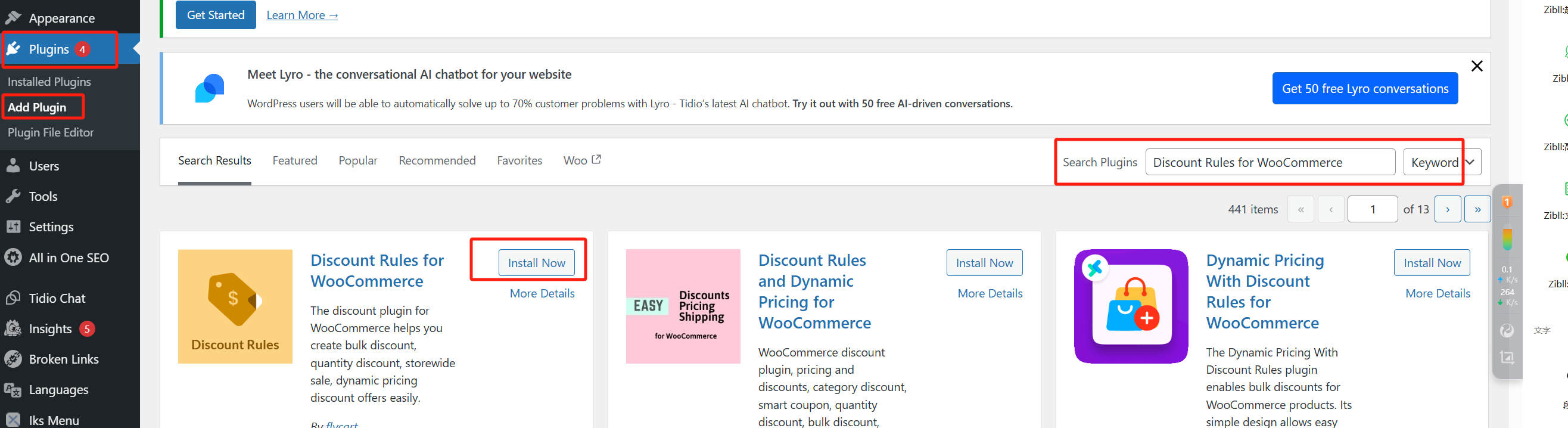Viewport: 1568px width, 428px height.
Task: Open the Discount Rules plugin thumbnail
Action: pos(235,306)
